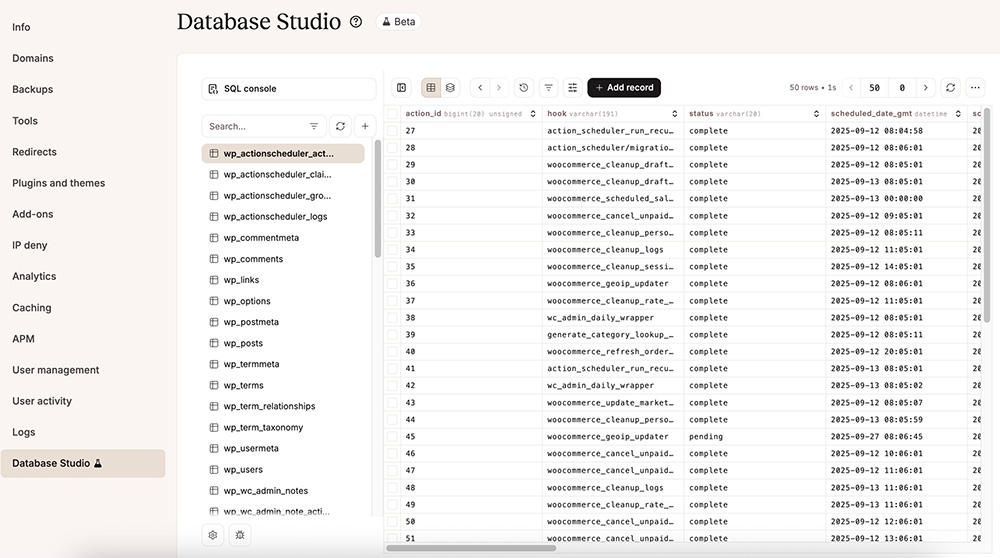Open query history clock icon
1000x558 pixels.
click(524, 87)
